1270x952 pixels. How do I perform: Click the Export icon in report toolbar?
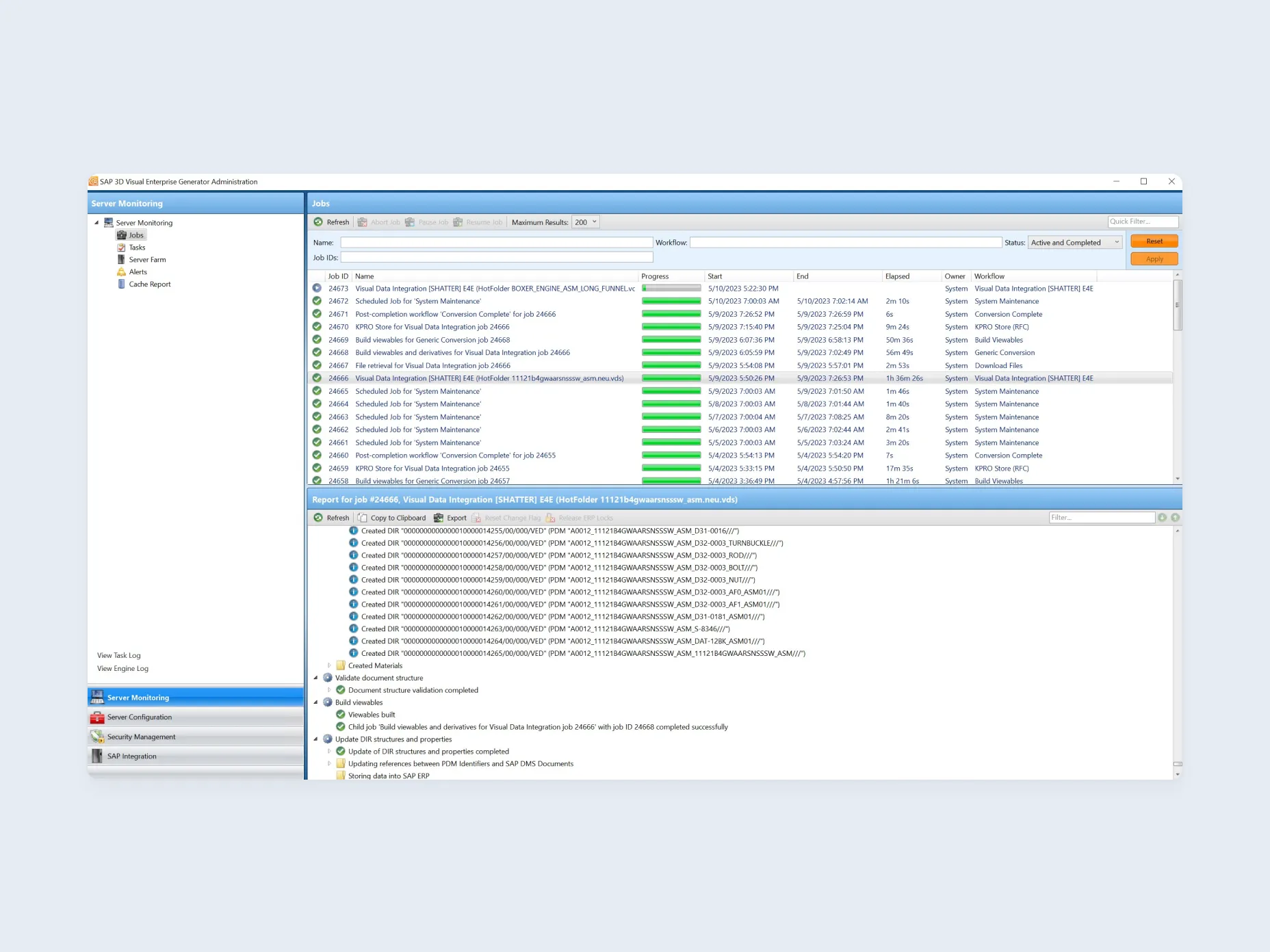(439, 518)
